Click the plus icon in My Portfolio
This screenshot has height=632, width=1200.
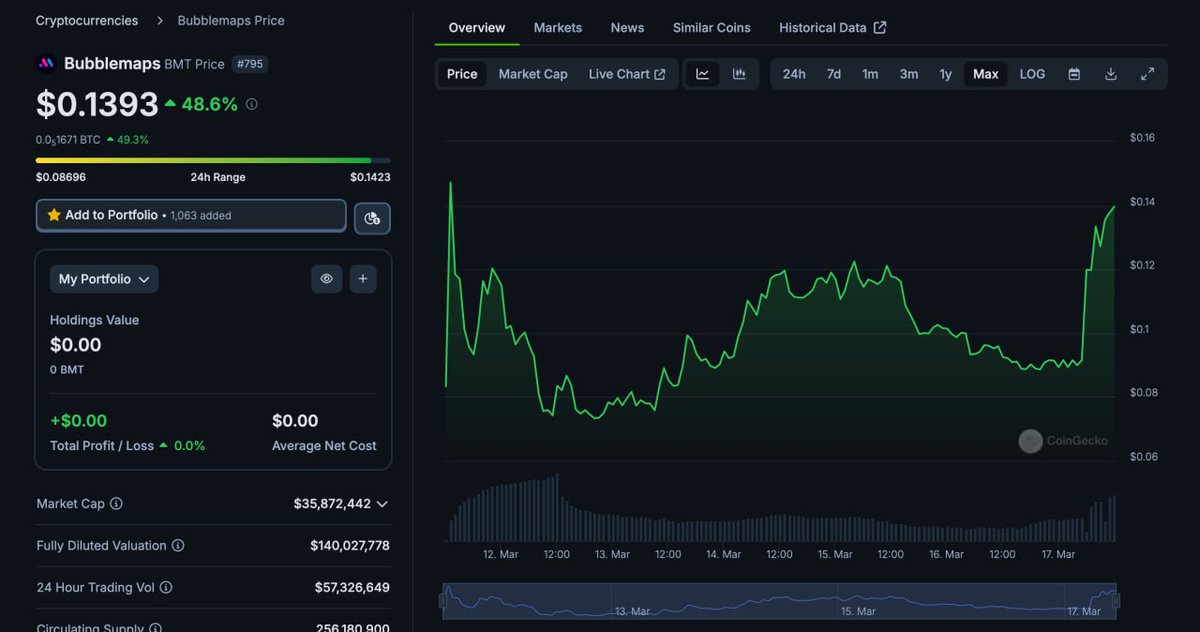coord(363,279)
